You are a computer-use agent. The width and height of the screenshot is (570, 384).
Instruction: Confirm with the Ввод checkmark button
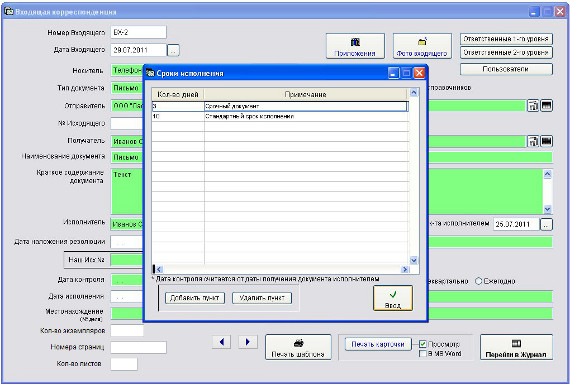[x=393, y=298]
